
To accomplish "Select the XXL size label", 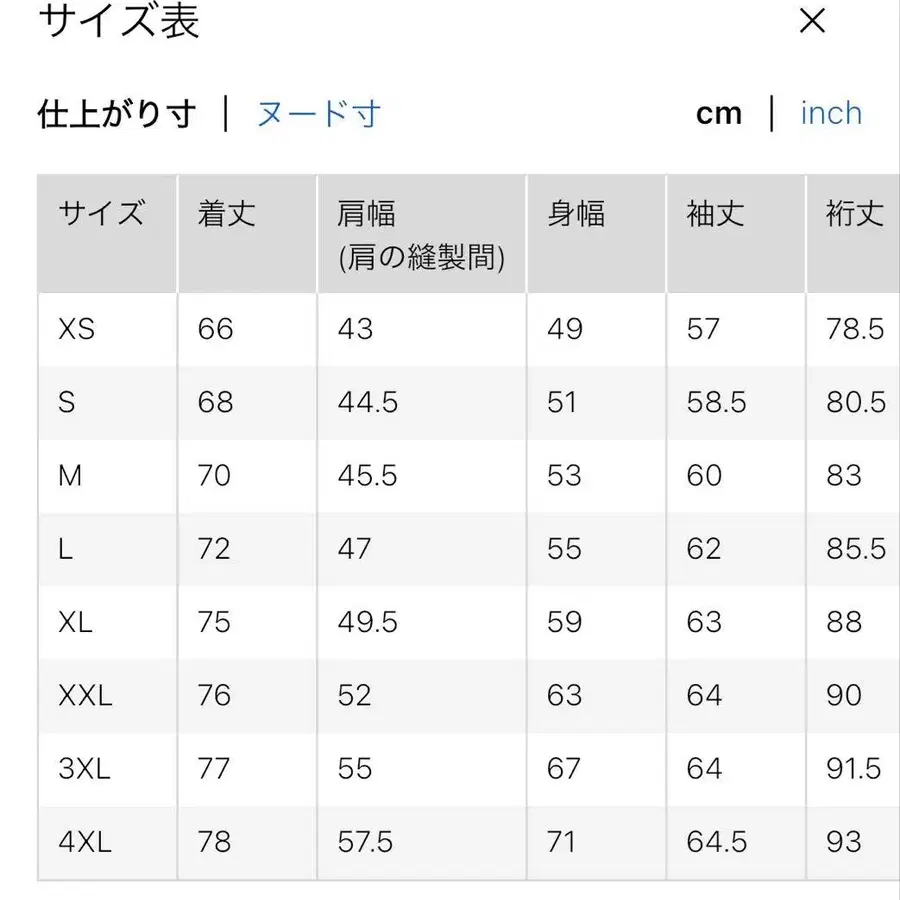I will point(83,695).
